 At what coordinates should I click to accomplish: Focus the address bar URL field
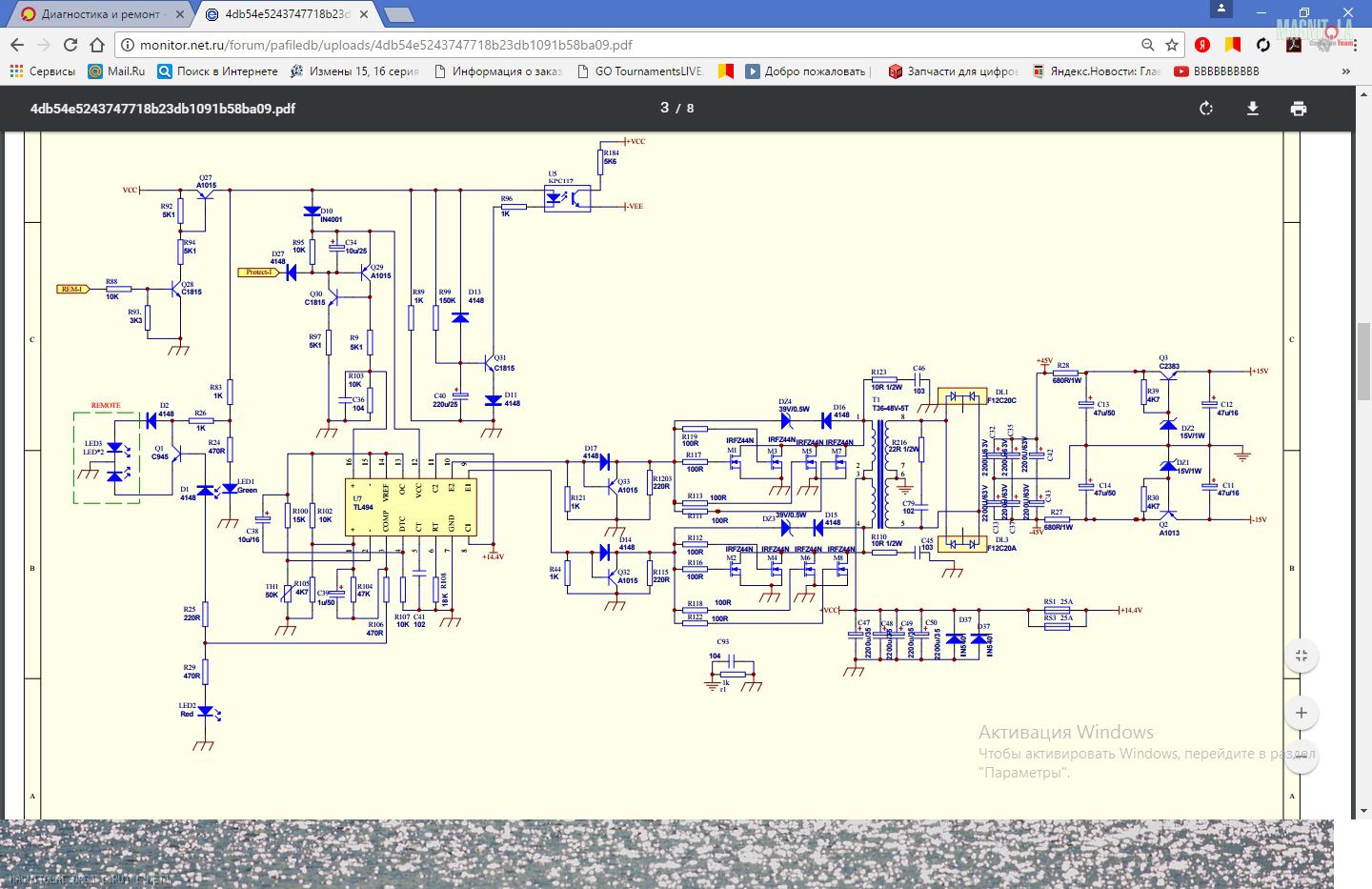[x=629, y=45]
